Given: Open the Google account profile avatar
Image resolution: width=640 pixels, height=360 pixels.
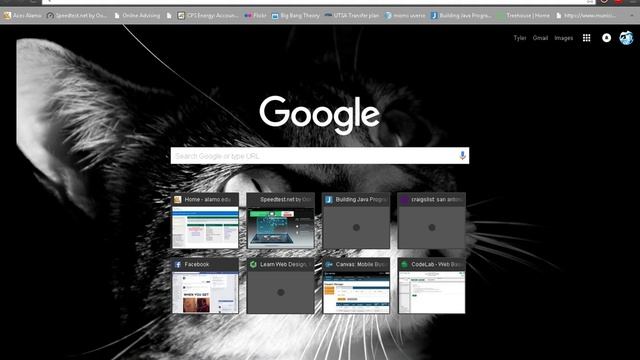Looking at the screenshot, I should tap(626, 38).
